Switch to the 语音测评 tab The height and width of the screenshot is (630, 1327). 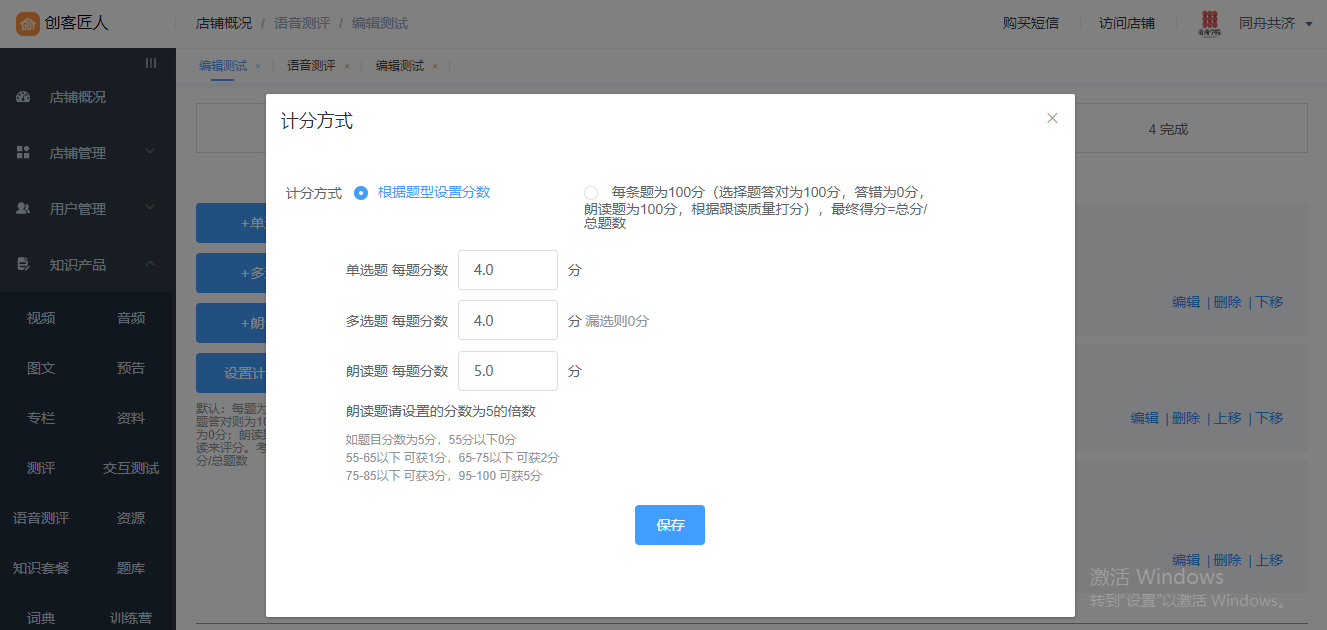click(311, 66)
